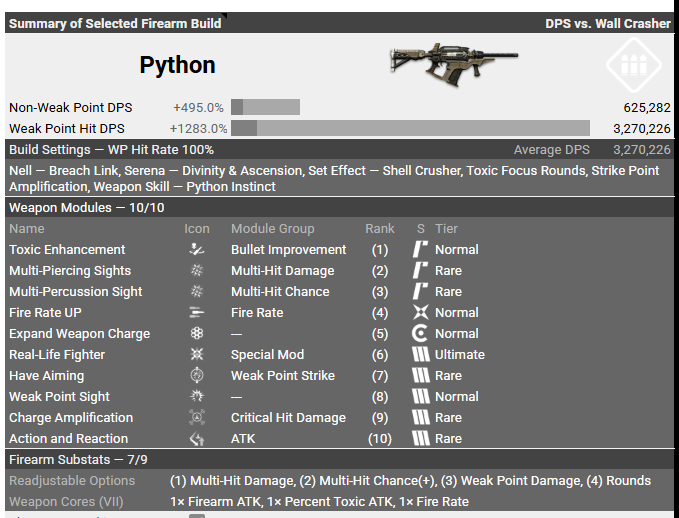Click the Rank column header
Viewport: 679px width, 518px height.
pyautogui.click(x=380, y=229)
